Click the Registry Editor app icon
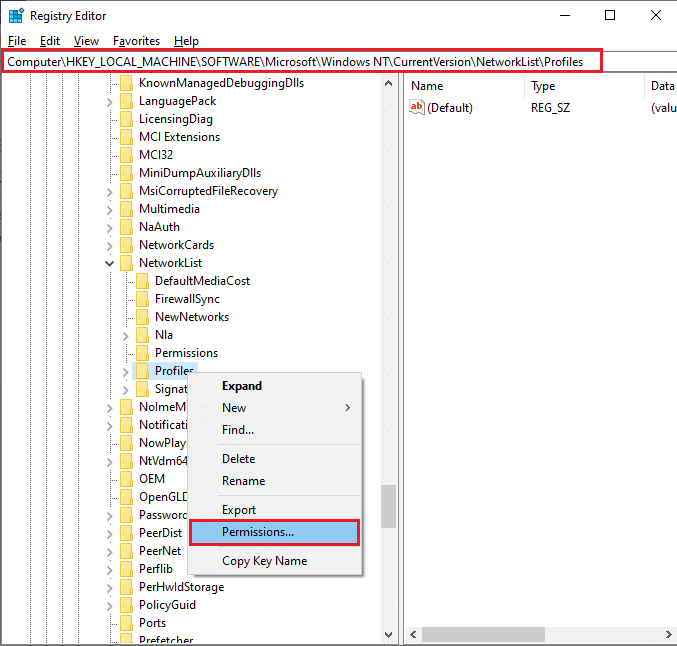The width and height of the screenshot is (677, 646). [16, 16]
